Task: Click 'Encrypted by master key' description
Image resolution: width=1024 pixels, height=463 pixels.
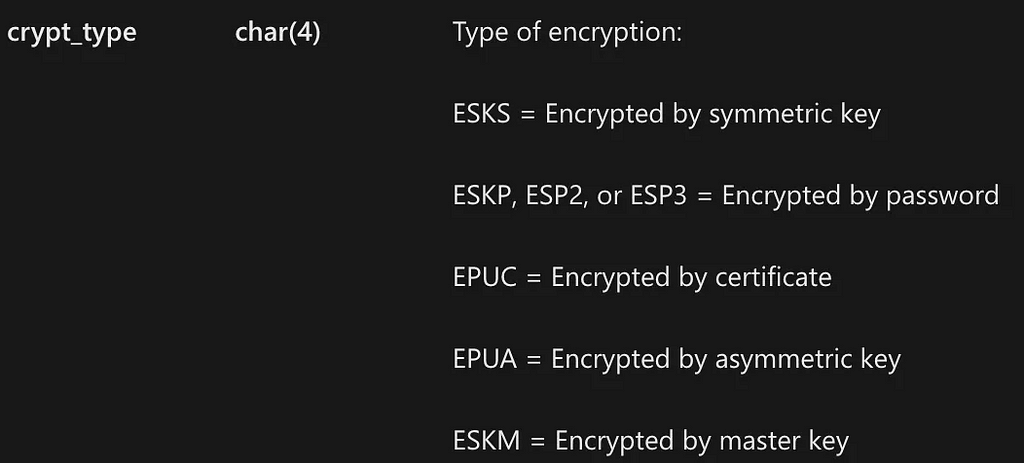Action: 702,442
